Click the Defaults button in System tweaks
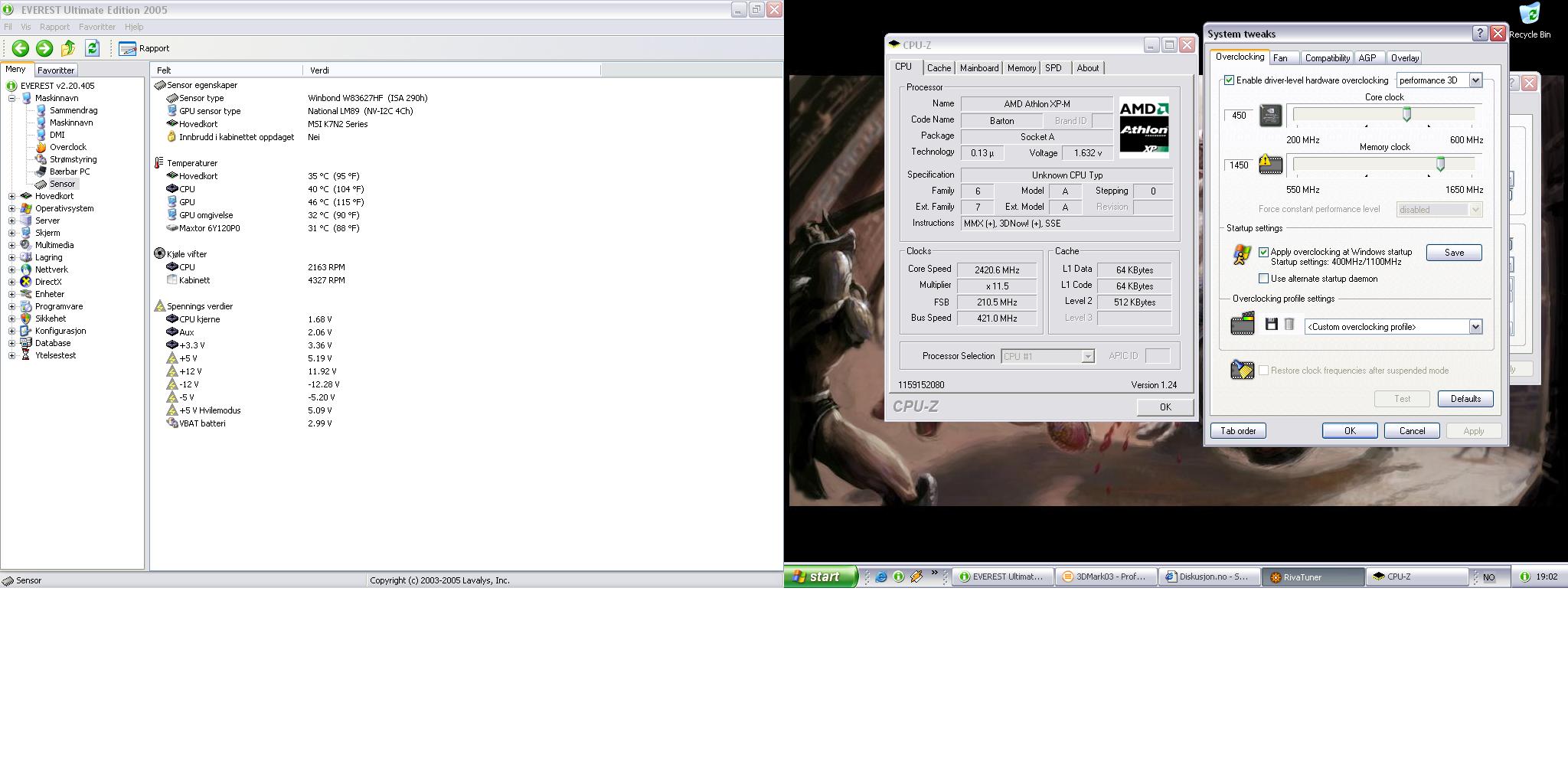This screenshot has width=1568, height=784. tap(1465, 399)
